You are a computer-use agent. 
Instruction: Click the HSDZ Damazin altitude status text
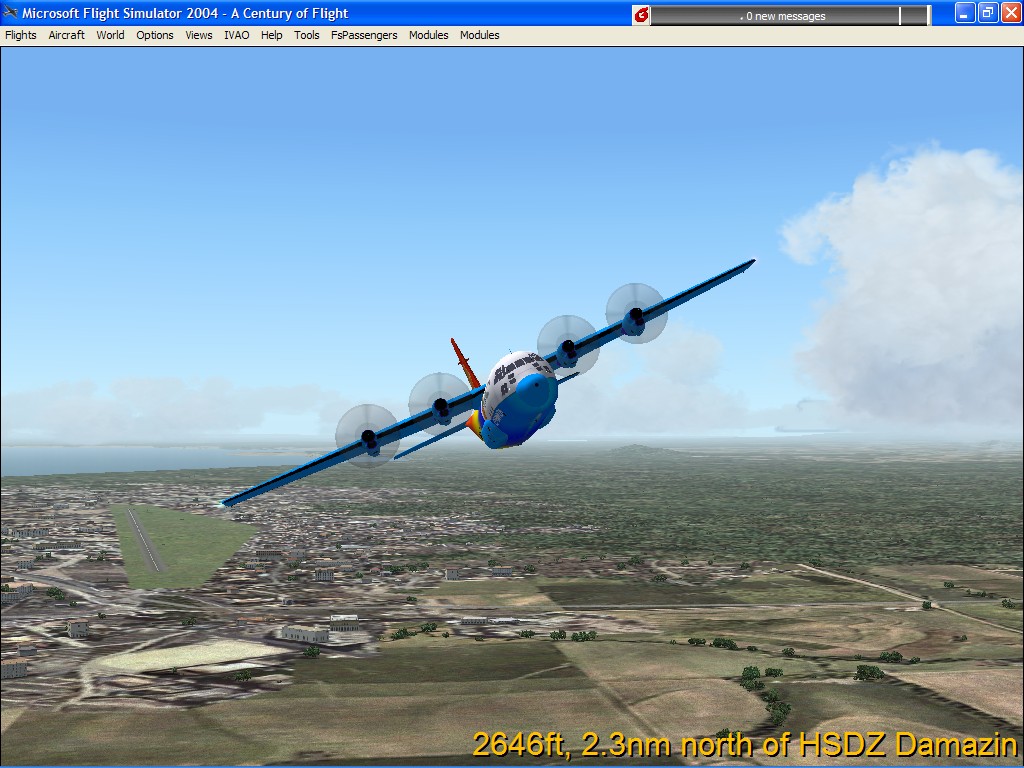coord(744,745)
